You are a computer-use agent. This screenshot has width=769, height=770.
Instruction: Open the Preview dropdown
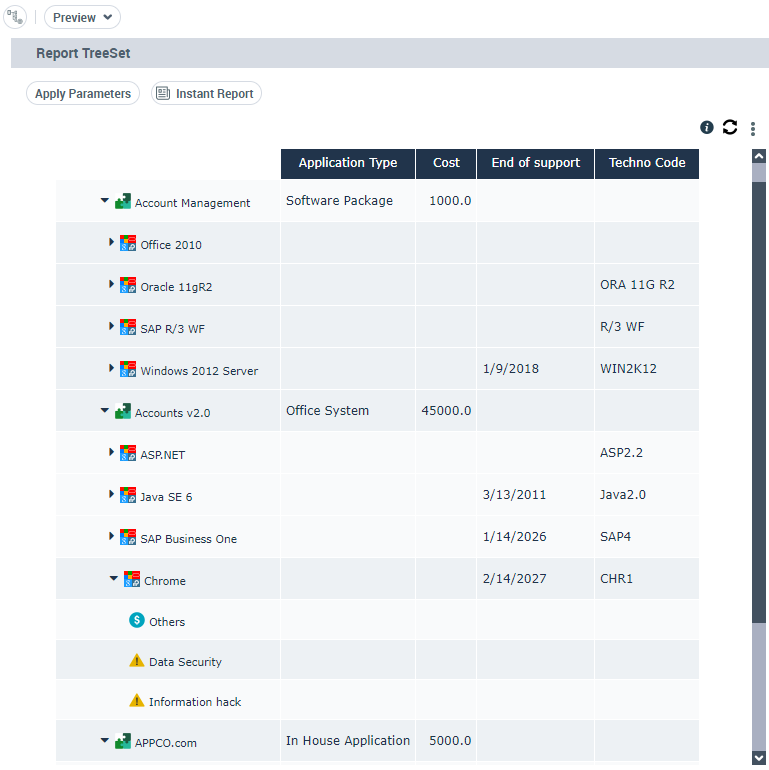click(82, 17)
